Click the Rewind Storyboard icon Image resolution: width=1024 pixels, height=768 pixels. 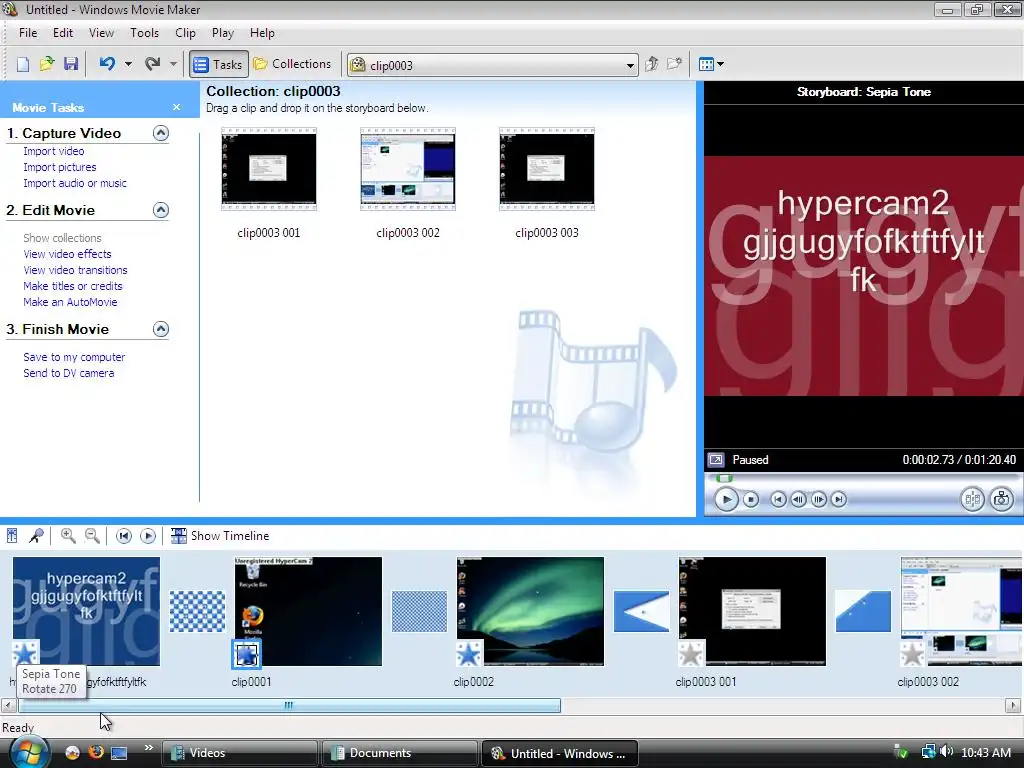(x=123, y=536)
